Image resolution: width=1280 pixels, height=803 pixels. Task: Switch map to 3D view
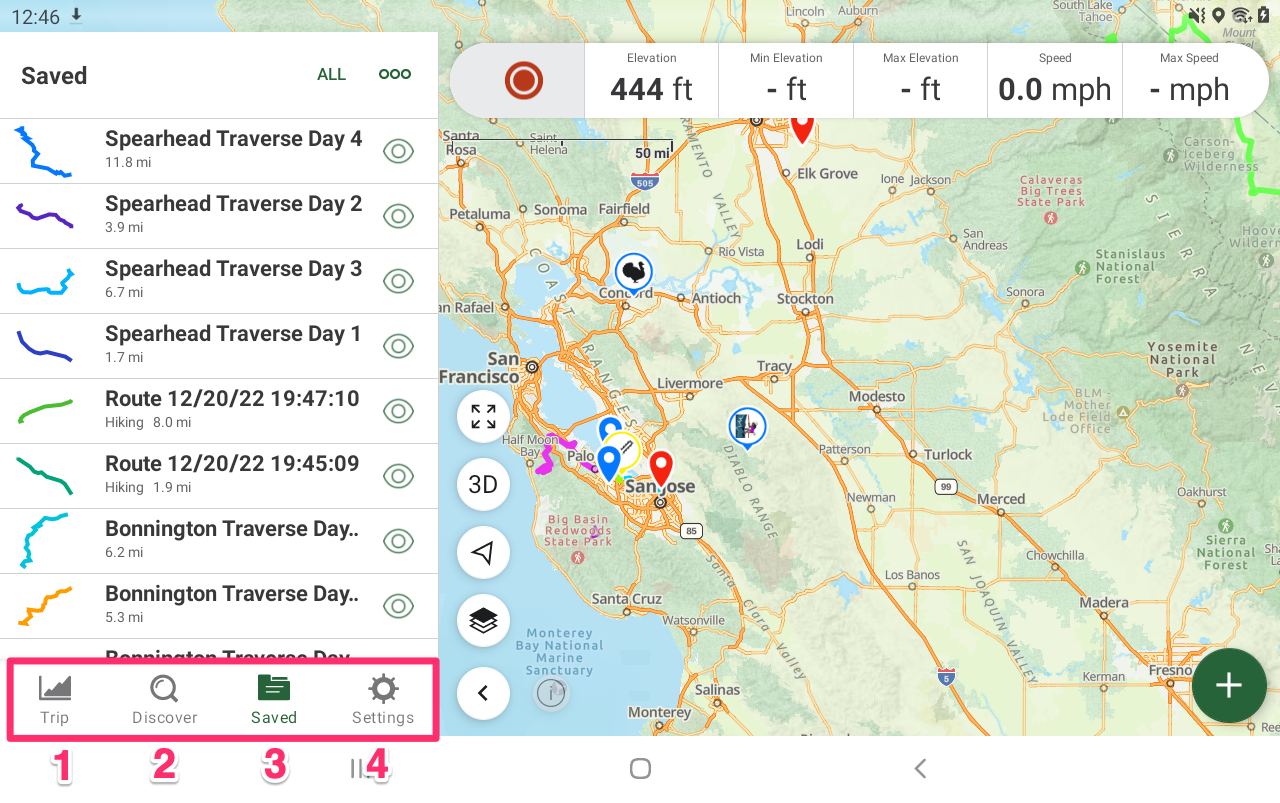(x=483, y=485)
